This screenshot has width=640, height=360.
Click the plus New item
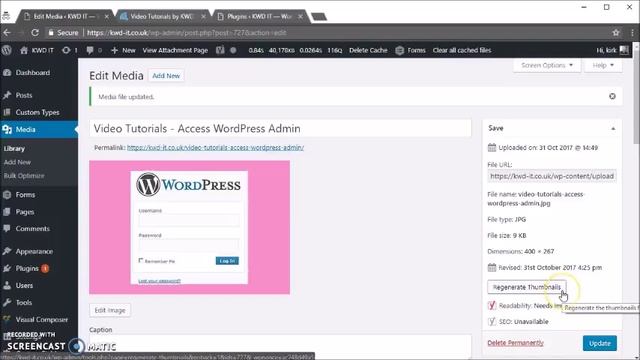[123, 50]
